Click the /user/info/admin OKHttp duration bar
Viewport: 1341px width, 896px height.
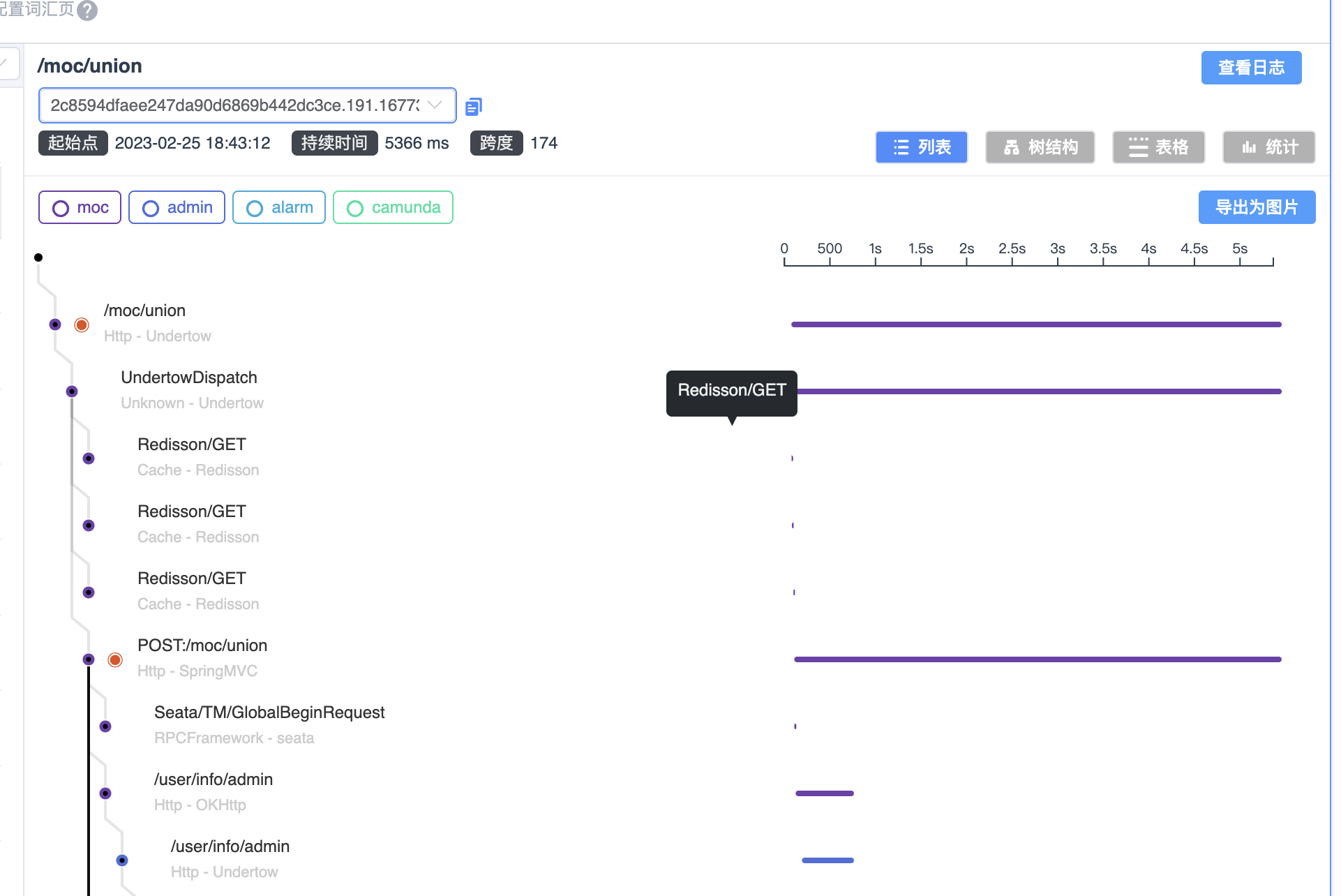[824, 793]
